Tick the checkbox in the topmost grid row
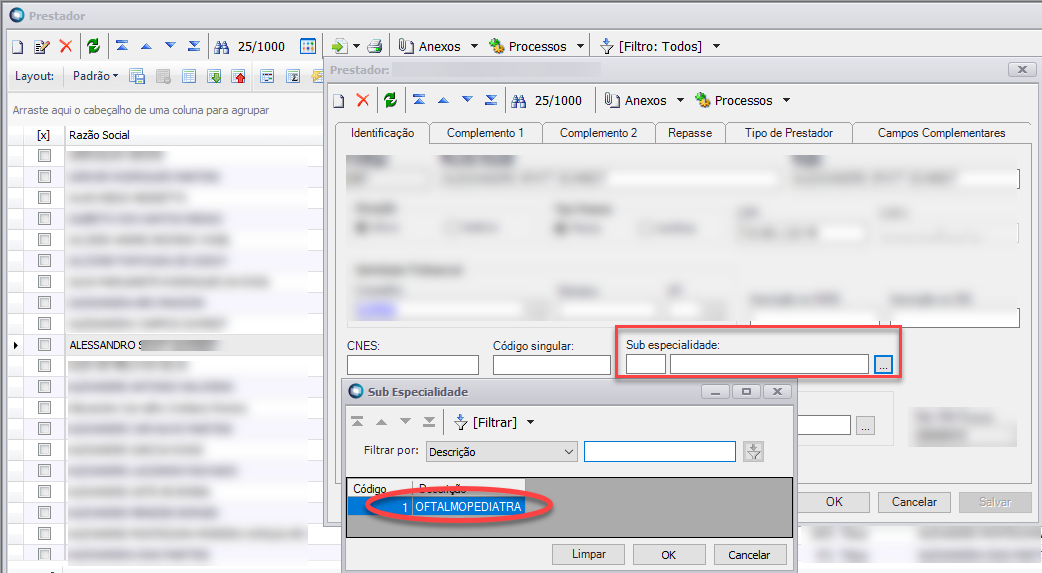The height and width of the screenshot is (573, 1042). coord(45,156)
